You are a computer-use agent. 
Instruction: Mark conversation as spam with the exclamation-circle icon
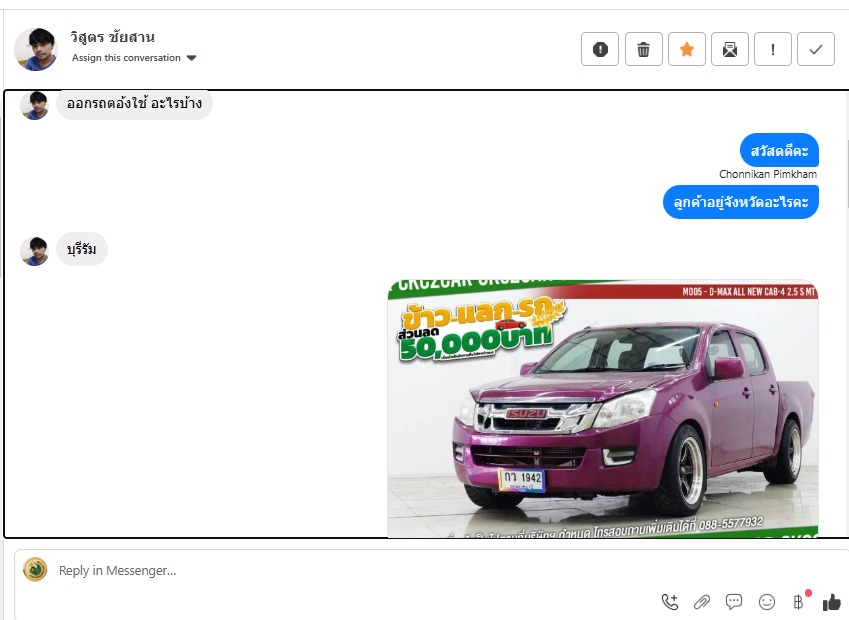point(600,49)
